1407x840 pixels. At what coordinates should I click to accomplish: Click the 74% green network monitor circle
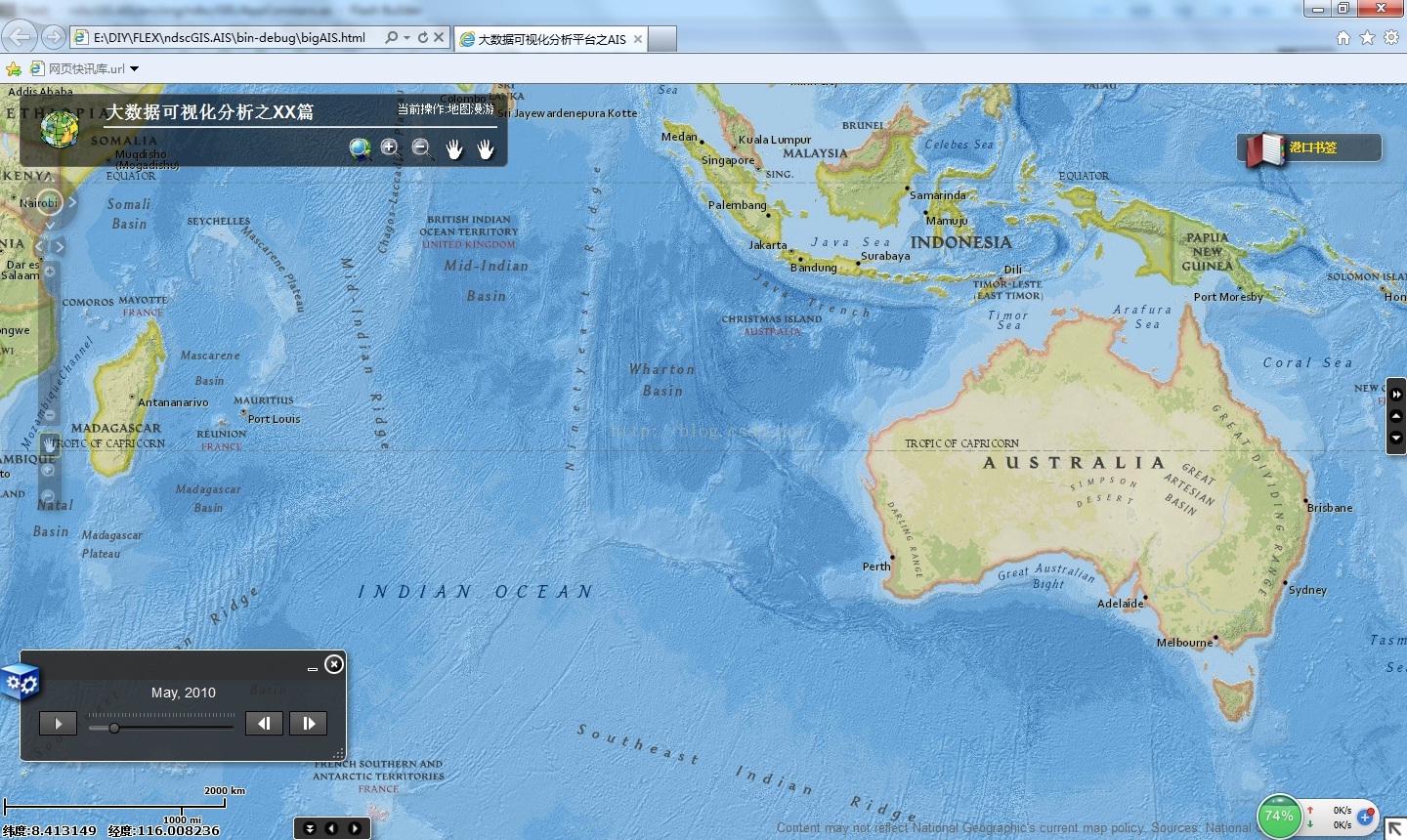[x=1279, y=816]
